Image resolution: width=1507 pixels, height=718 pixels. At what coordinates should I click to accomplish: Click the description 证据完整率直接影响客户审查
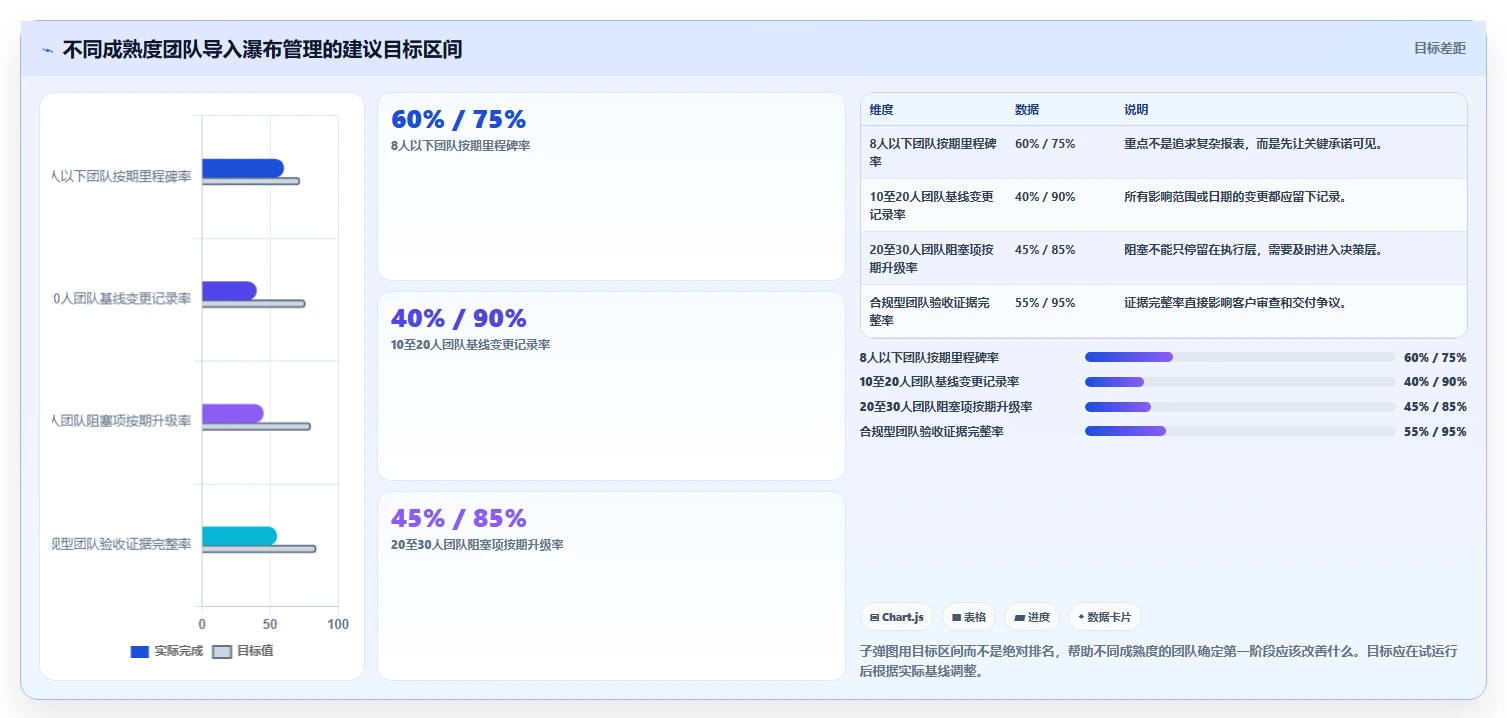point(1235,302)
